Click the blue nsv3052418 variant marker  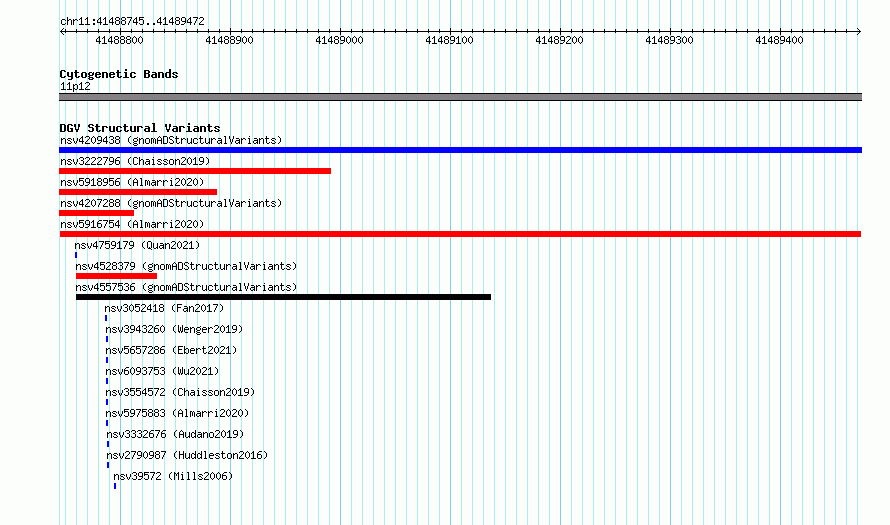click(x=106, y=318)
